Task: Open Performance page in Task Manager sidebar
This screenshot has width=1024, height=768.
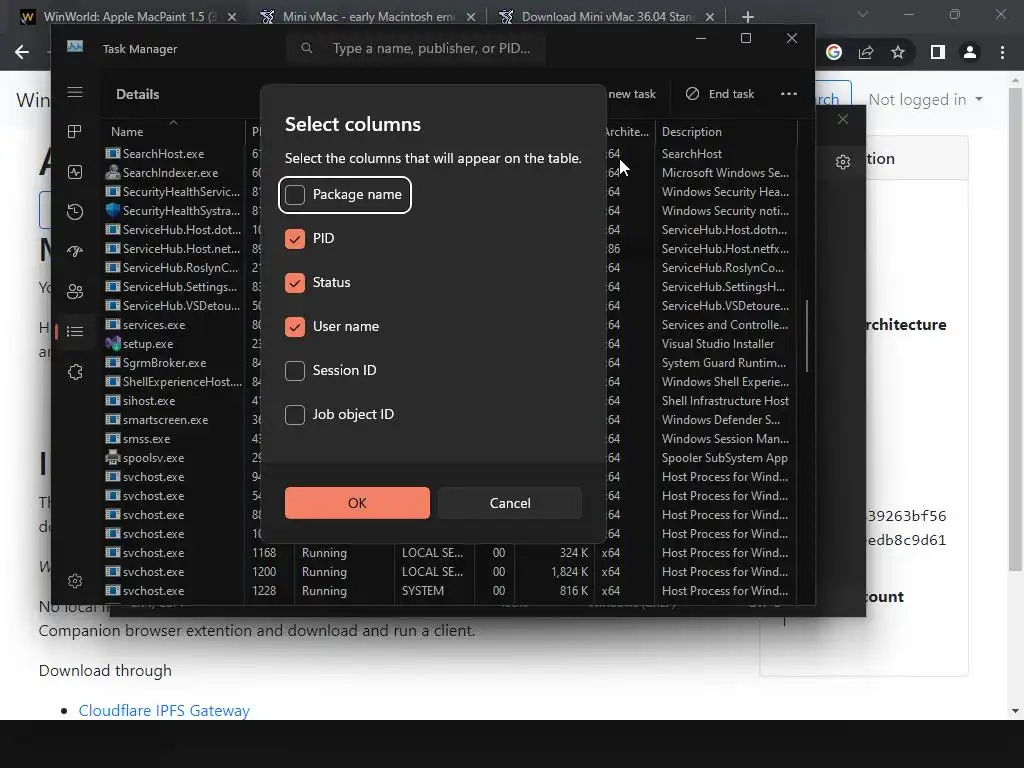Action: click(75, 172)
